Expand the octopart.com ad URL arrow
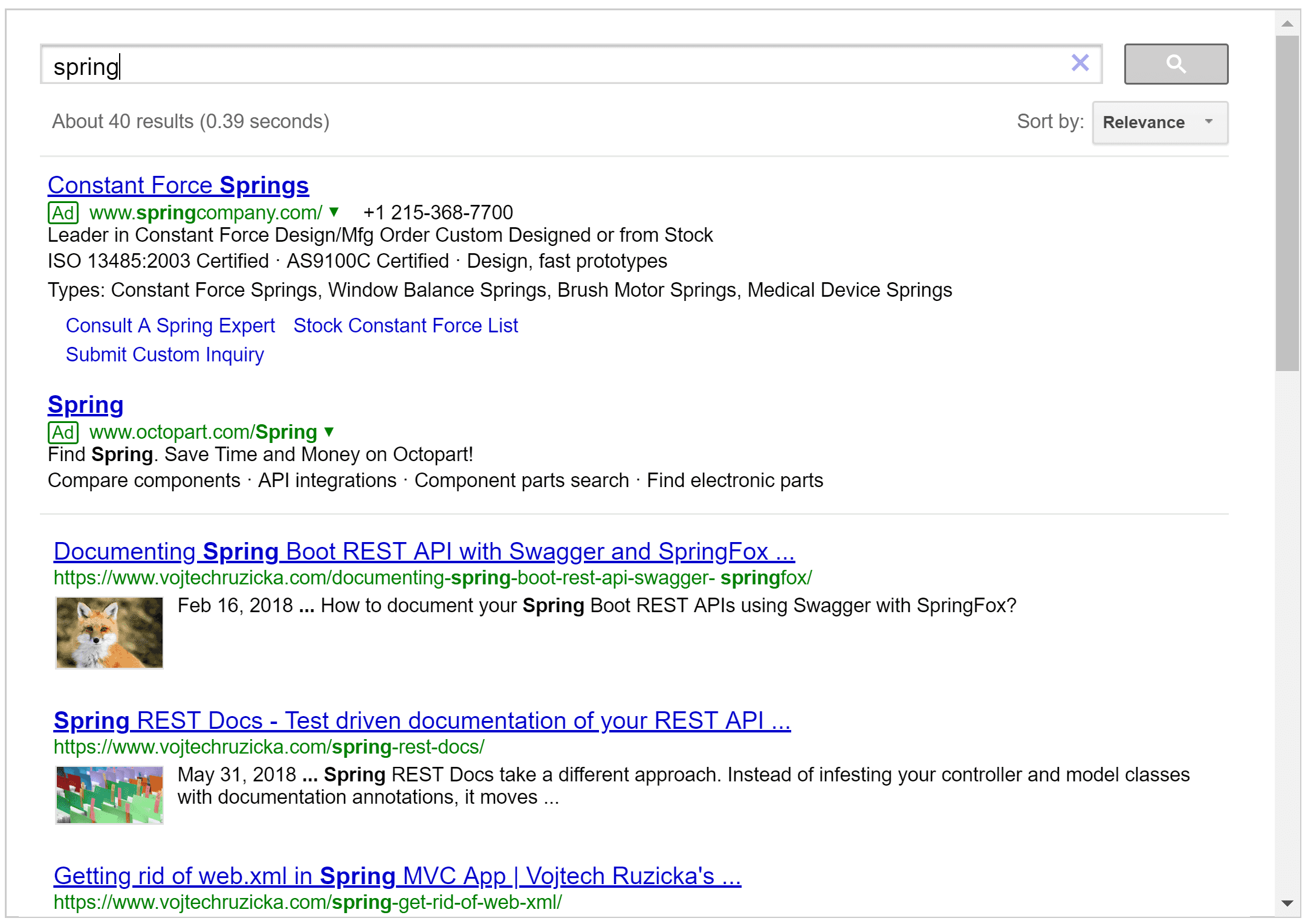 [329, 431]
